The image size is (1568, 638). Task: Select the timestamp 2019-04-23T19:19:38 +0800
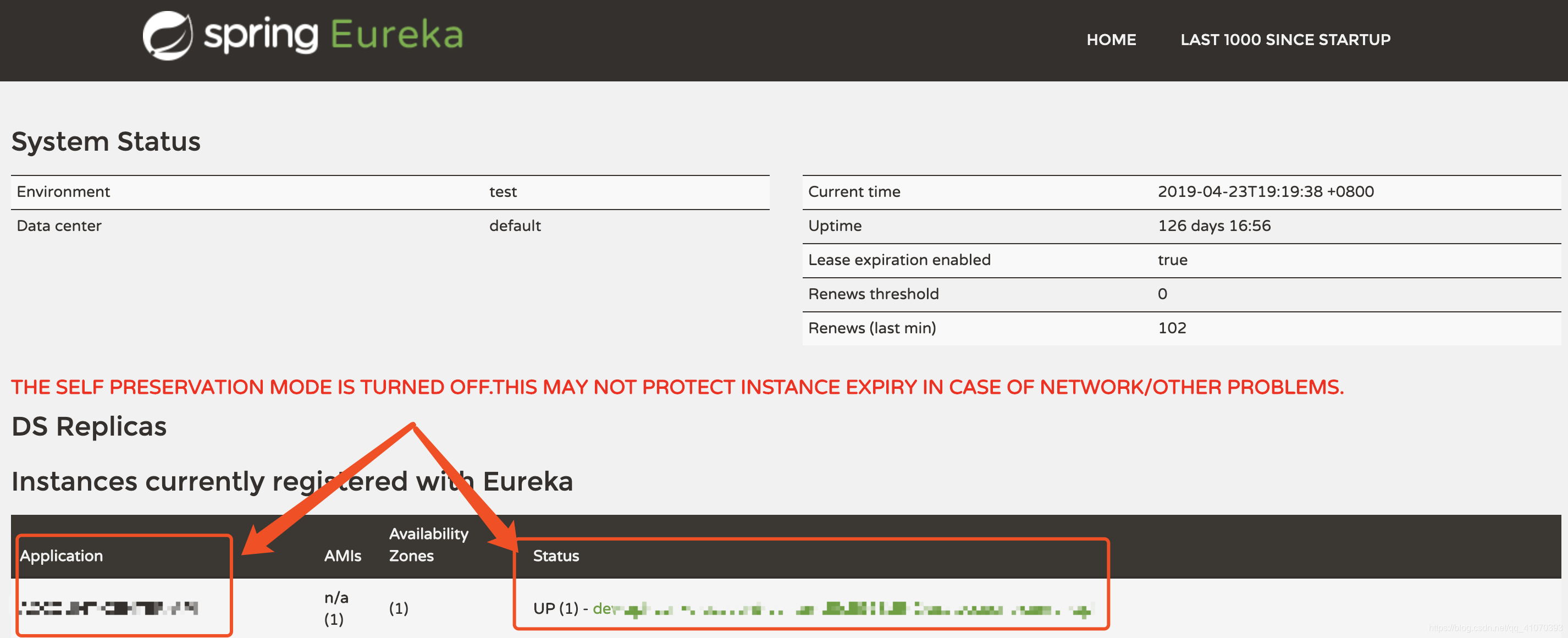coord(1266,192)
